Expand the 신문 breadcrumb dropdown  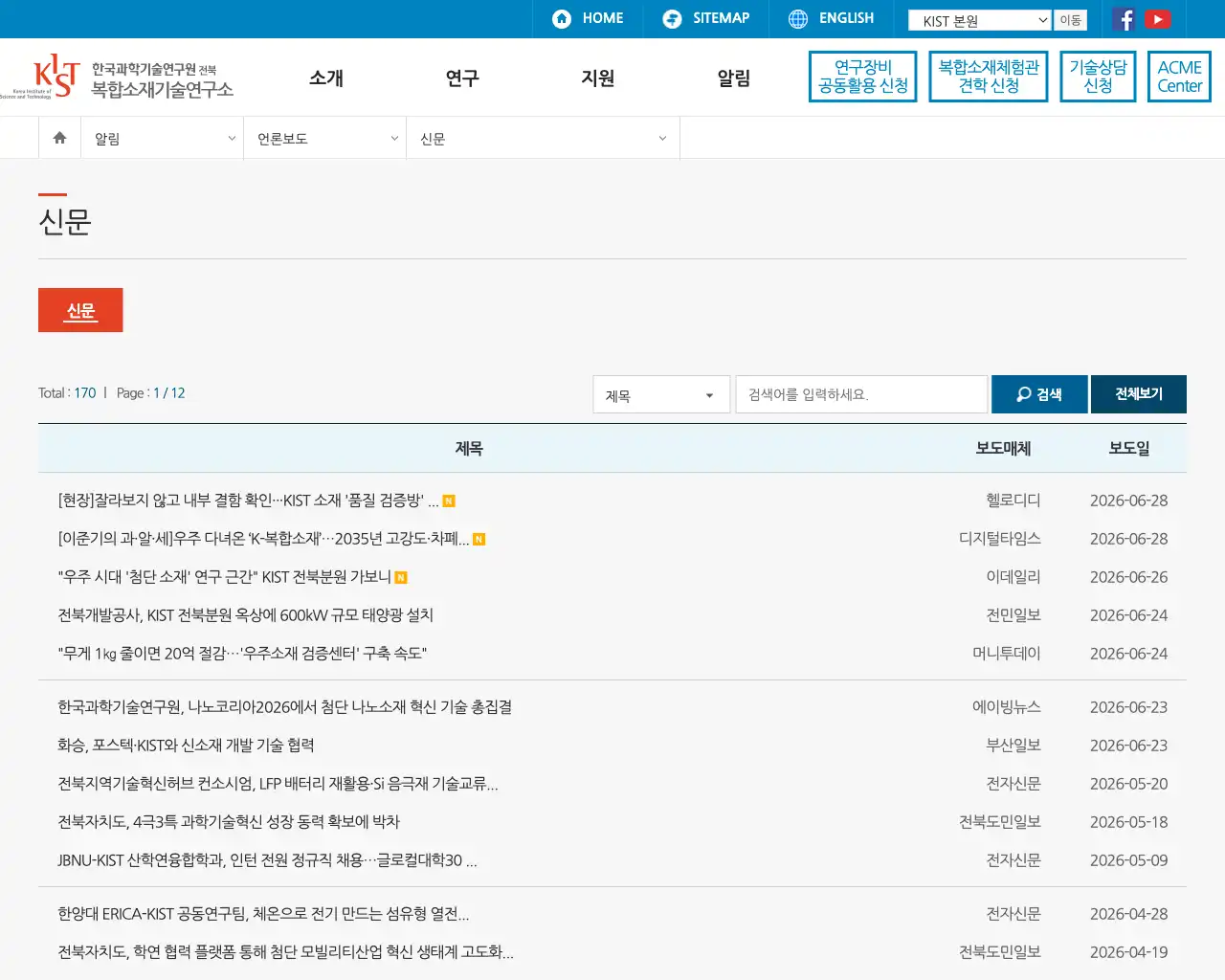(543, 139)
